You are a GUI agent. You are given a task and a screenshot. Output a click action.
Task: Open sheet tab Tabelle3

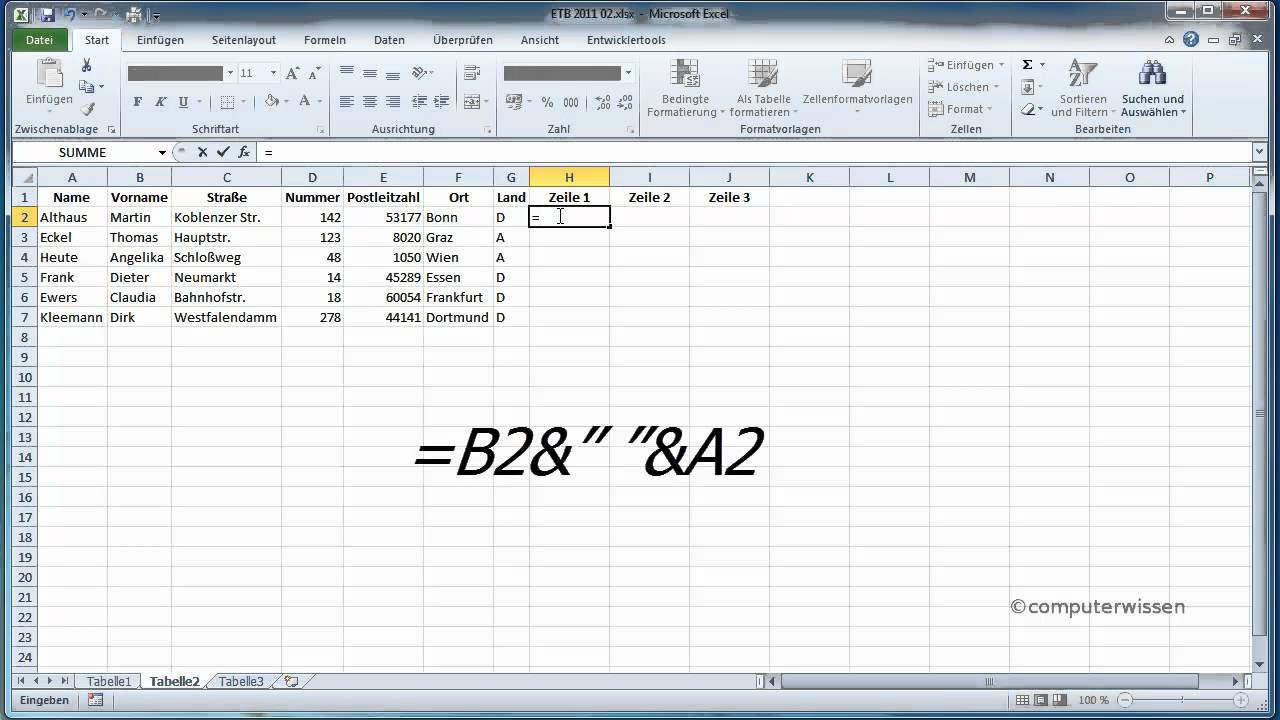coord(241,681)
